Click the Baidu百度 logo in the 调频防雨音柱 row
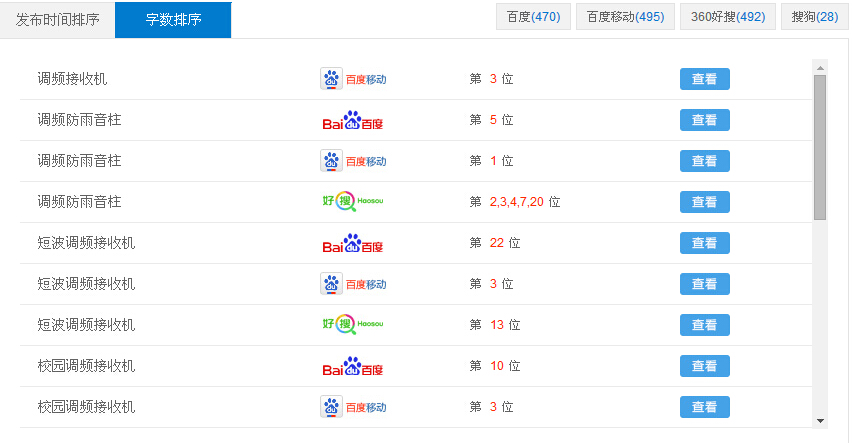852x443 pixels. pyautogui.click(x=353, y=120)
